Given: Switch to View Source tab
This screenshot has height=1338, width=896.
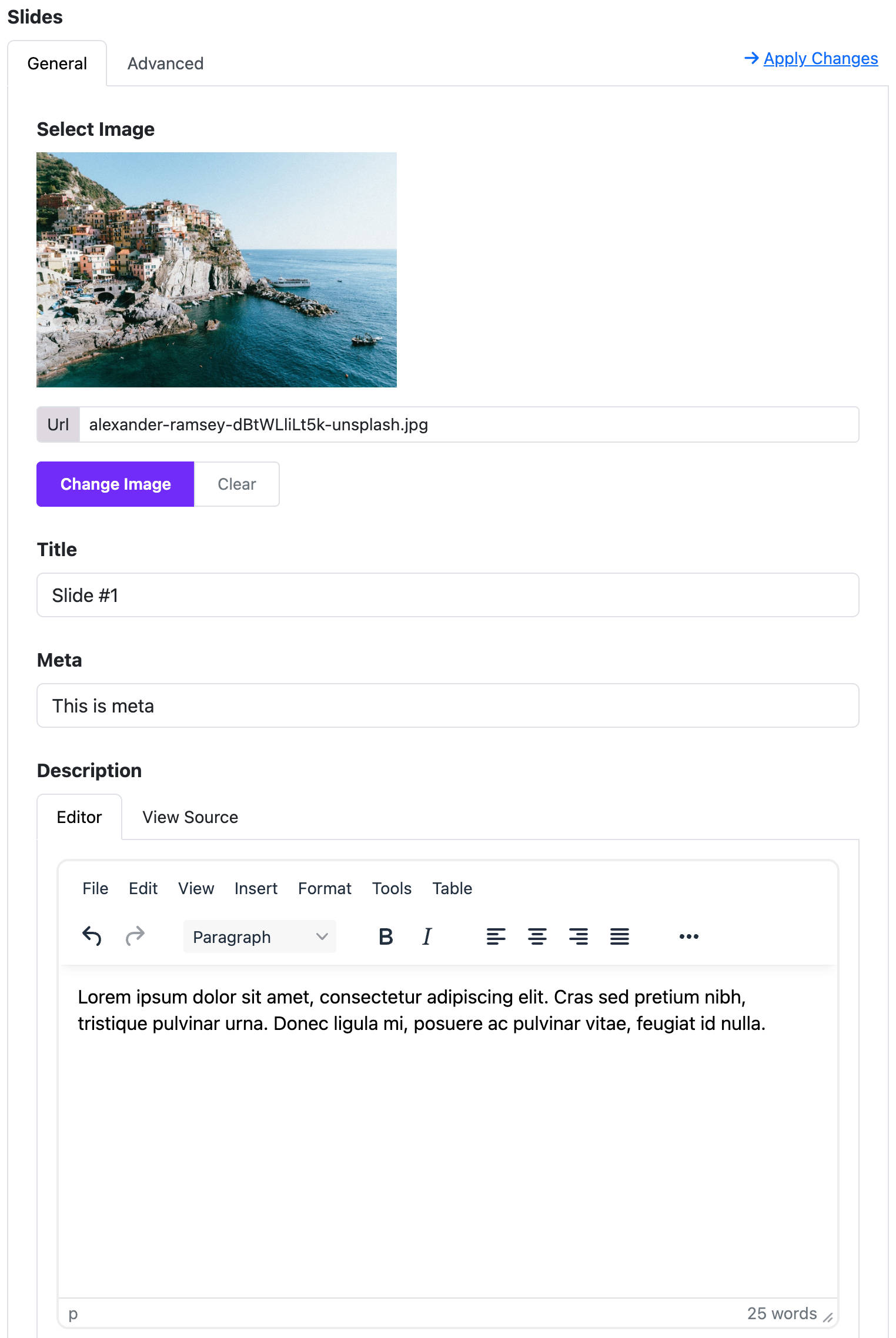Looking at the screenshot, I should coord(190,817).
